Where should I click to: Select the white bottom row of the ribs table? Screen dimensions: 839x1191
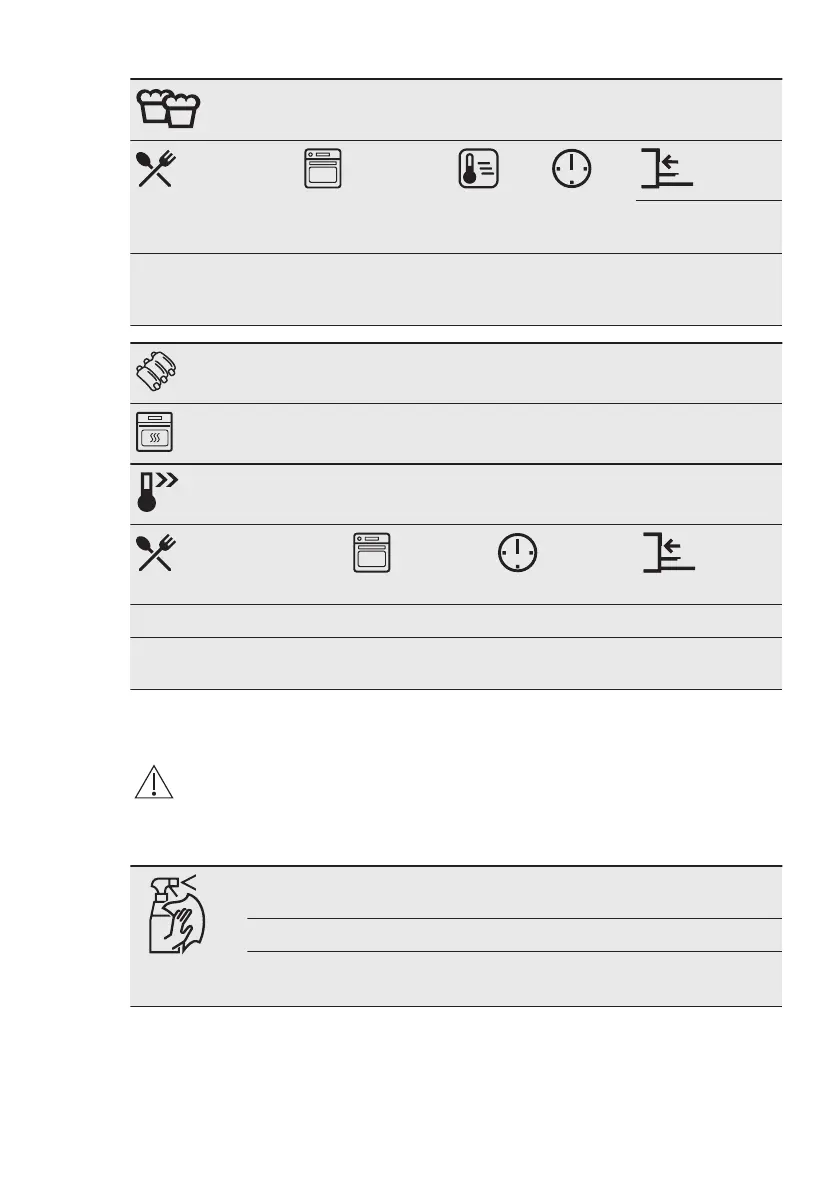click(x=456, y=664)
